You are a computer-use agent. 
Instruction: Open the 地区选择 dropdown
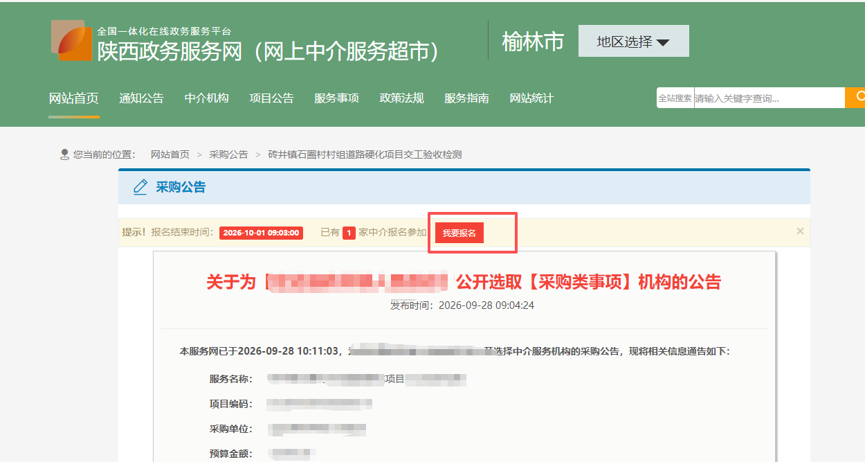[x=633, y=41]
